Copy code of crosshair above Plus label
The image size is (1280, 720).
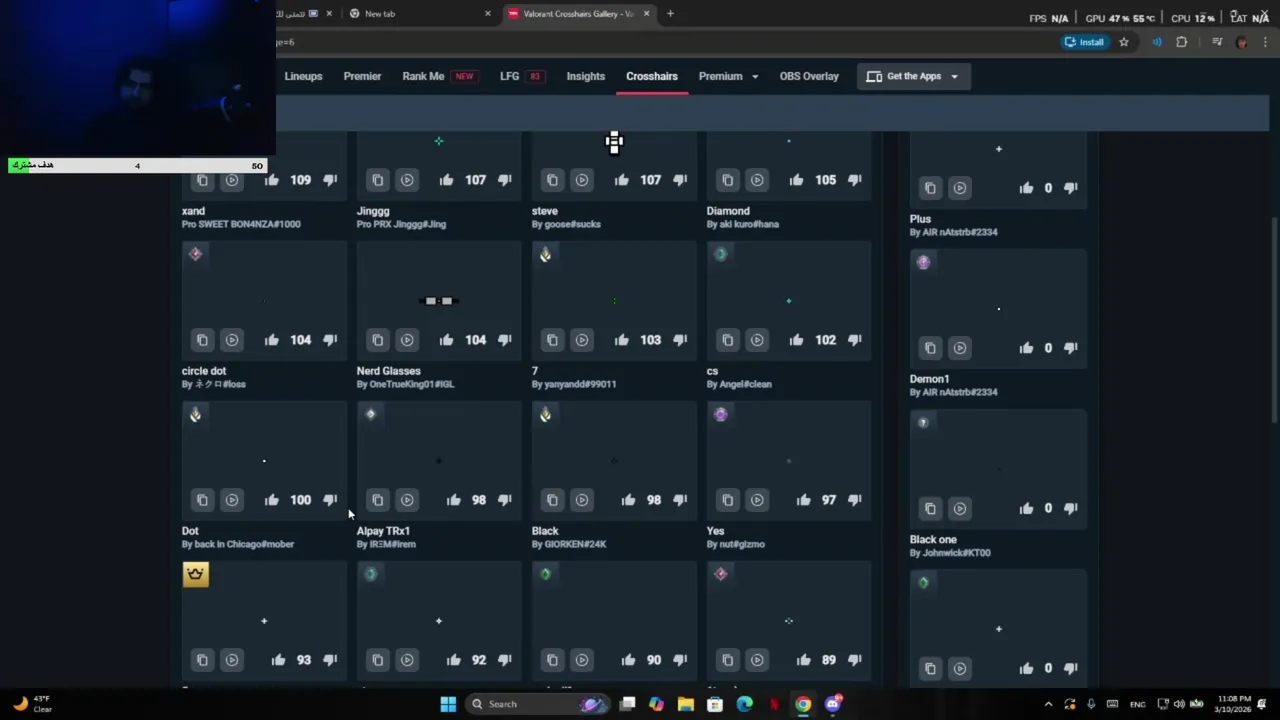tap(930, 188)
